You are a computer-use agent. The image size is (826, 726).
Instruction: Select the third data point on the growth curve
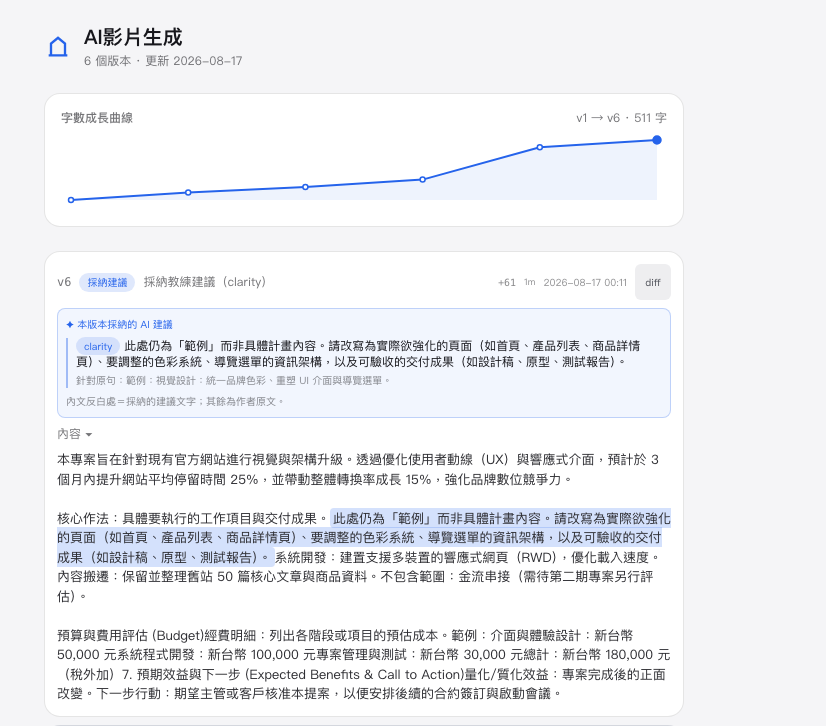pyautogui.click(x=306, y=187)
